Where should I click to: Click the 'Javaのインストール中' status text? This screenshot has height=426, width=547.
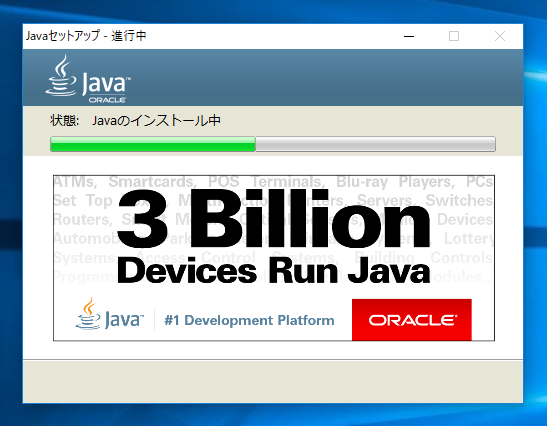tap(156, 121)
